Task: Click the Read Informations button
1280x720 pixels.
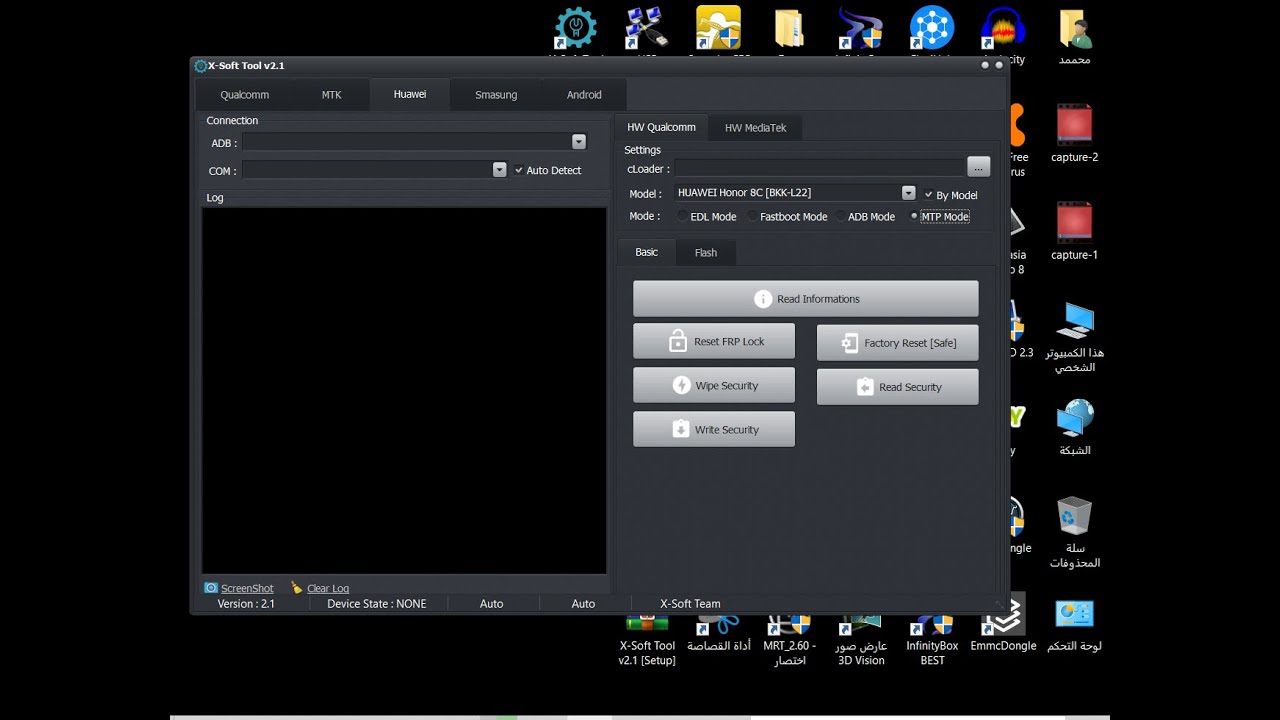Action: click(806, 299)
